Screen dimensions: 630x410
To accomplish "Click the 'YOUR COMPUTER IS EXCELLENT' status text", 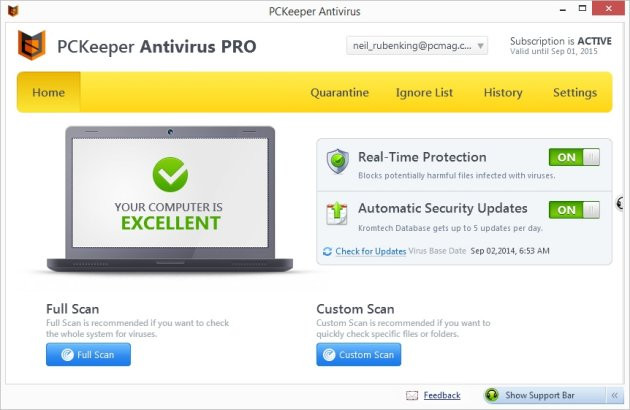I will (169, 216).
